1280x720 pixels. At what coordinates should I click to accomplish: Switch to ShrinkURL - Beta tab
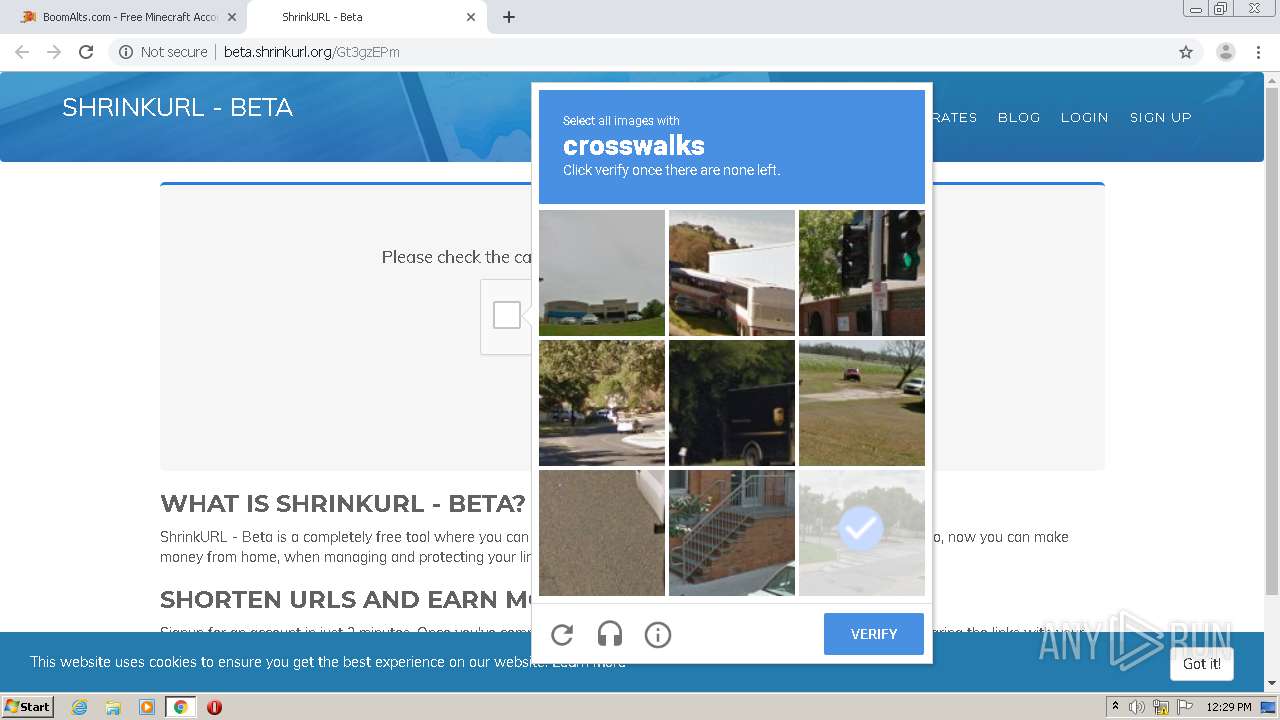[365, 17]
